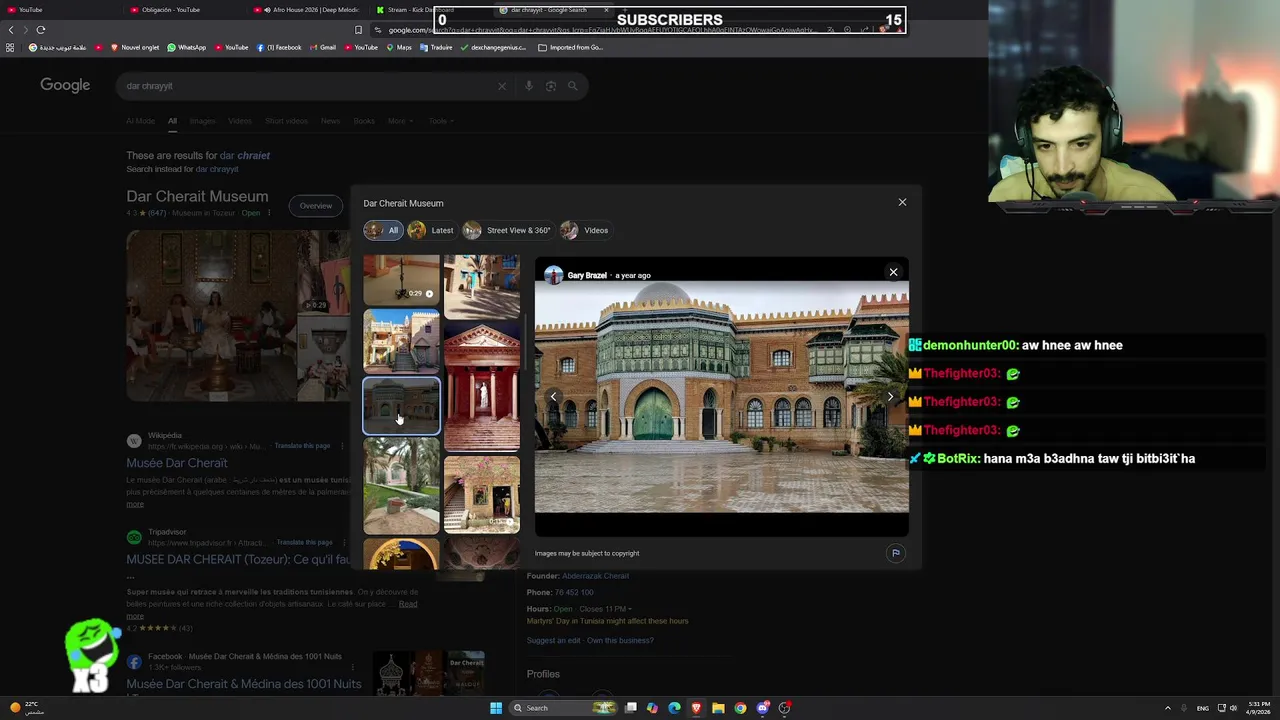Open the WhatsApp bookmark
The height and width of the screenshot is (720, 1280).
click(187, 47)
